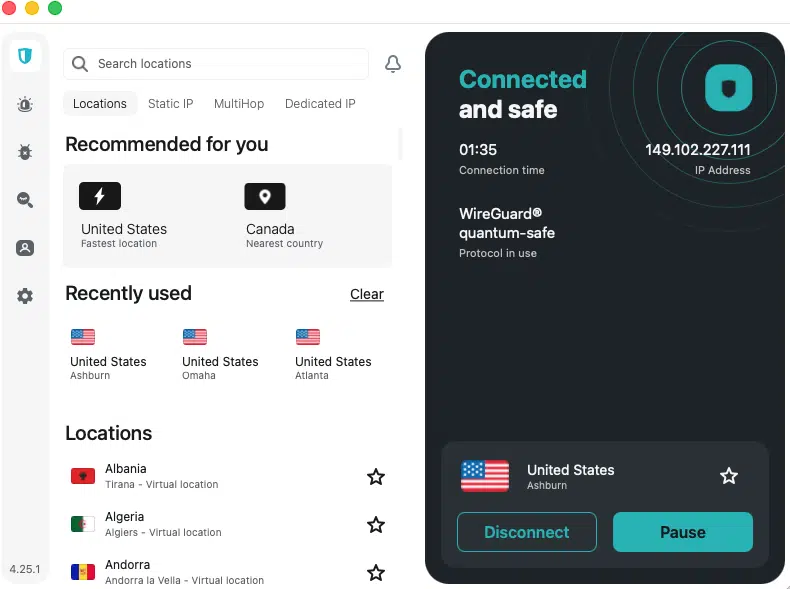Switch to the MultiHop tab

pos(239,104)
